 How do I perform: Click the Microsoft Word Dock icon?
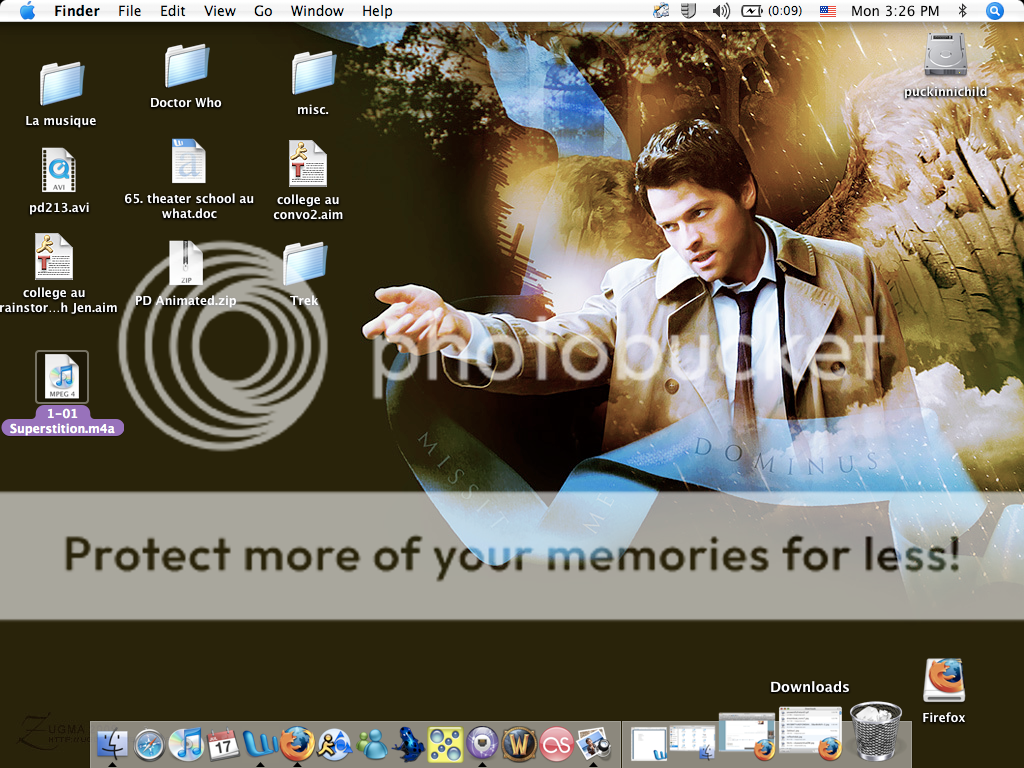coord(260,744)
